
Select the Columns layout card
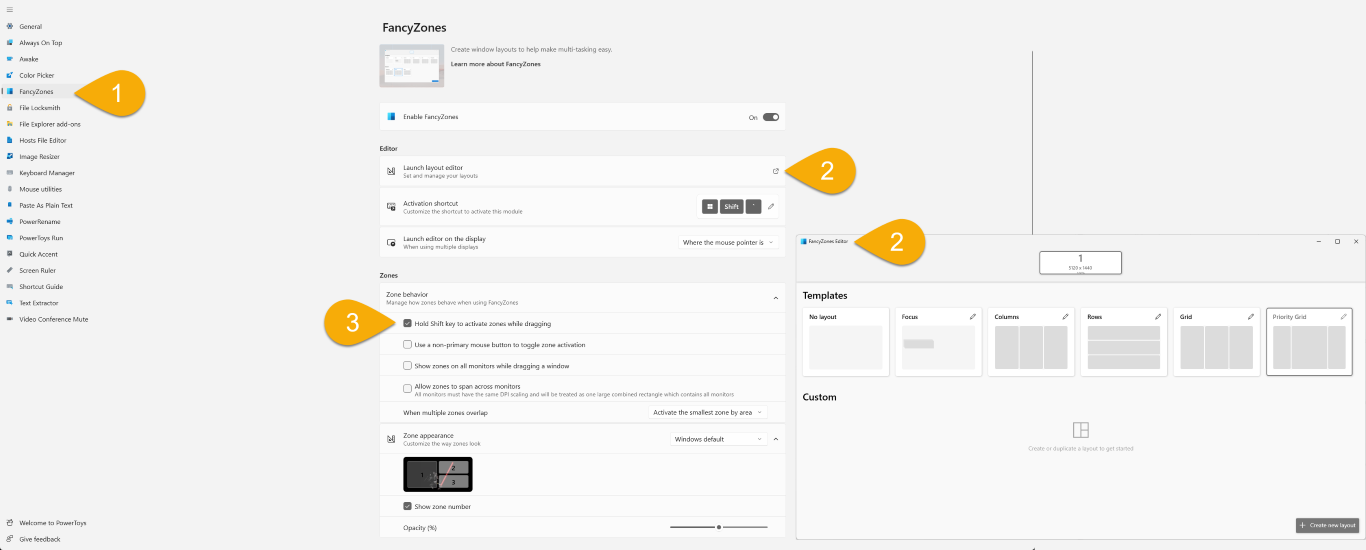coord(1031,342)
